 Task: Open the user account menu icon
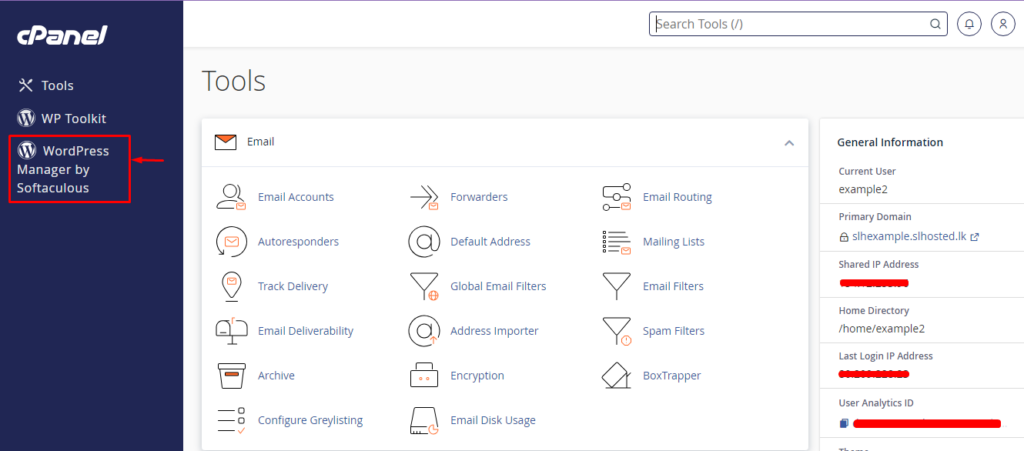(1002, 24)
